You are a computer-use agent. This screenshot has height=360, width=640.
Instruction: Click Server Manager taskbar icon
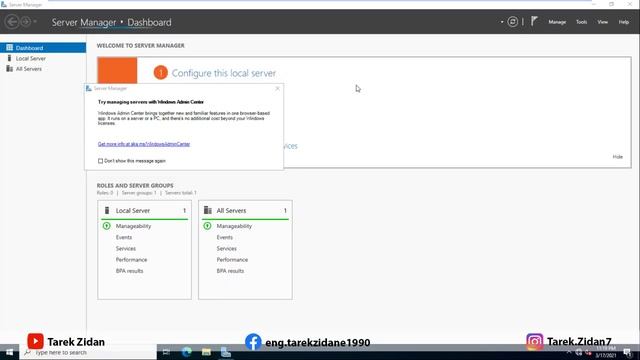(x=226, y=352)
